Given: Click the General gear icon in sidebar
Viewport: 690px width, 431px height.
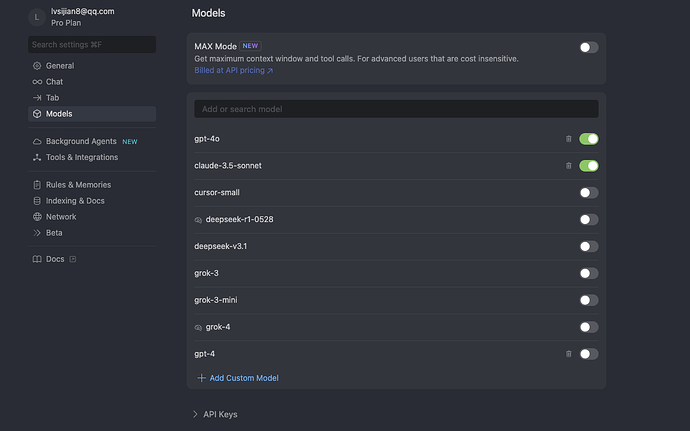Looking at the screenshot, I should click(x=37, y=66).
